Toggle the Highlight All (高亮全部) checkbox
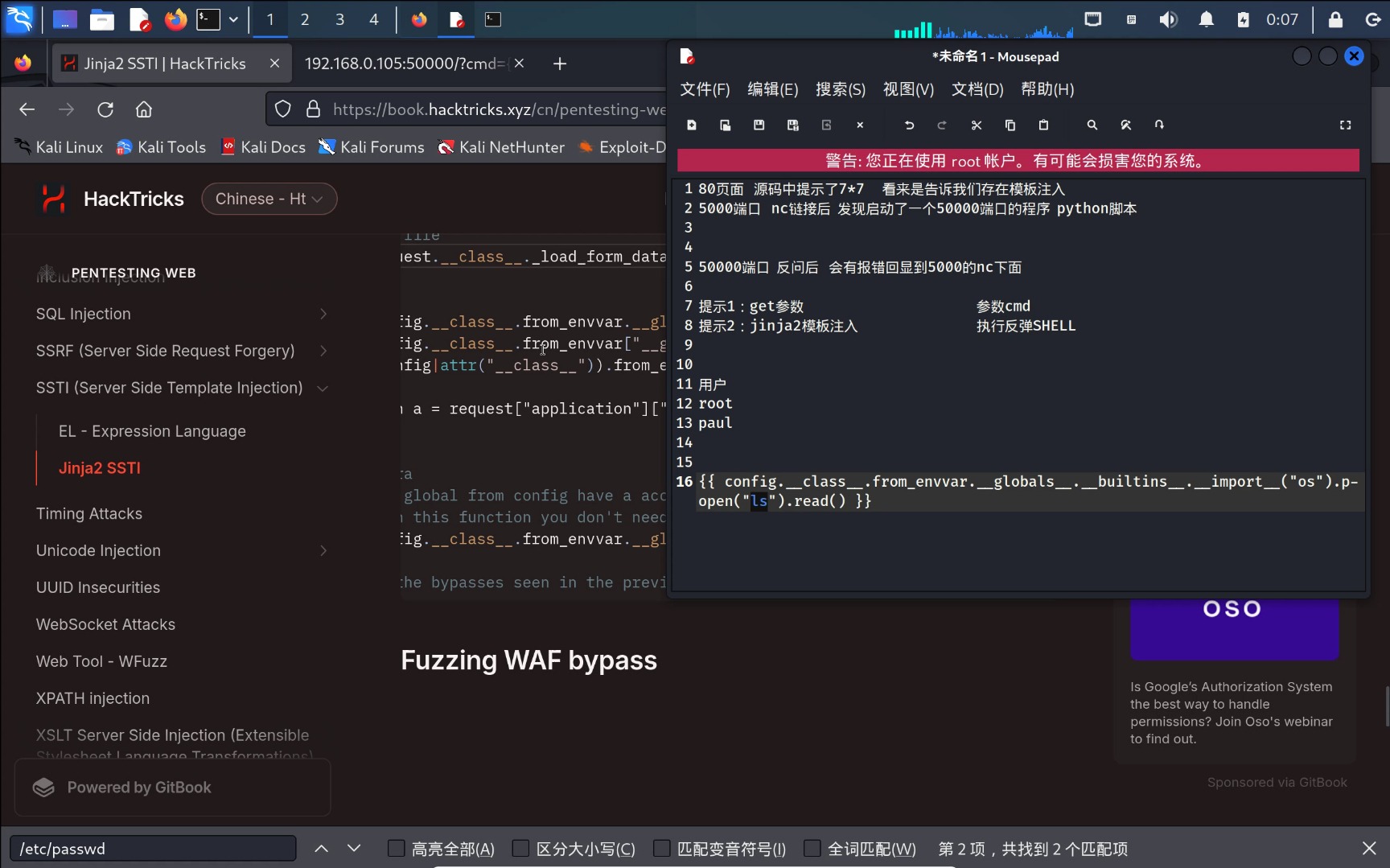 pyautogui.click(x=396, y=848)
